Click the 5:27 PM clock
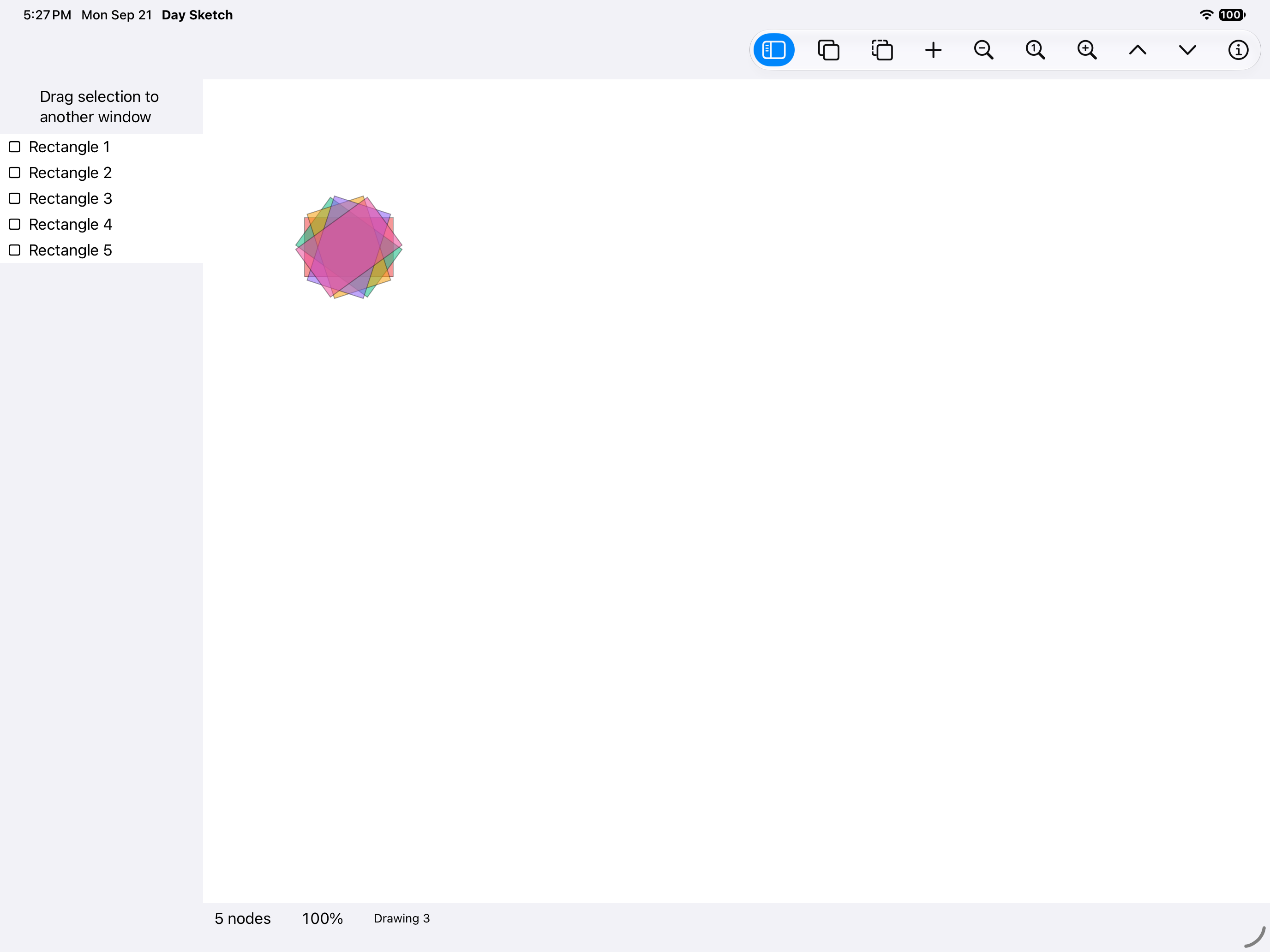Image resolution: width=1270 pixels, height=952 pixels. [x=47, y=15]
